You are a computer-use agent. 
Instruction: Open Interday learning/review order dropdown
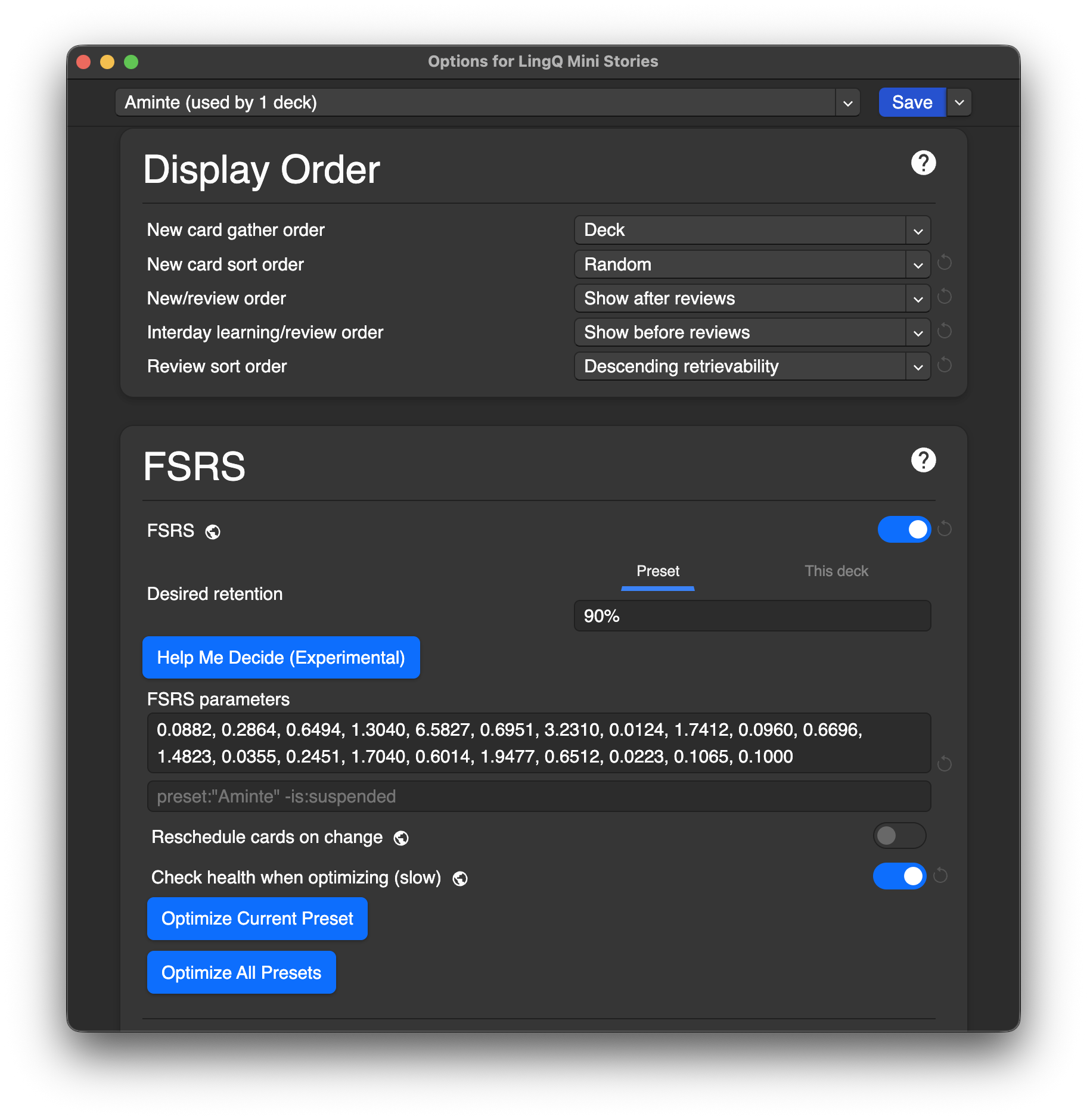752,332
